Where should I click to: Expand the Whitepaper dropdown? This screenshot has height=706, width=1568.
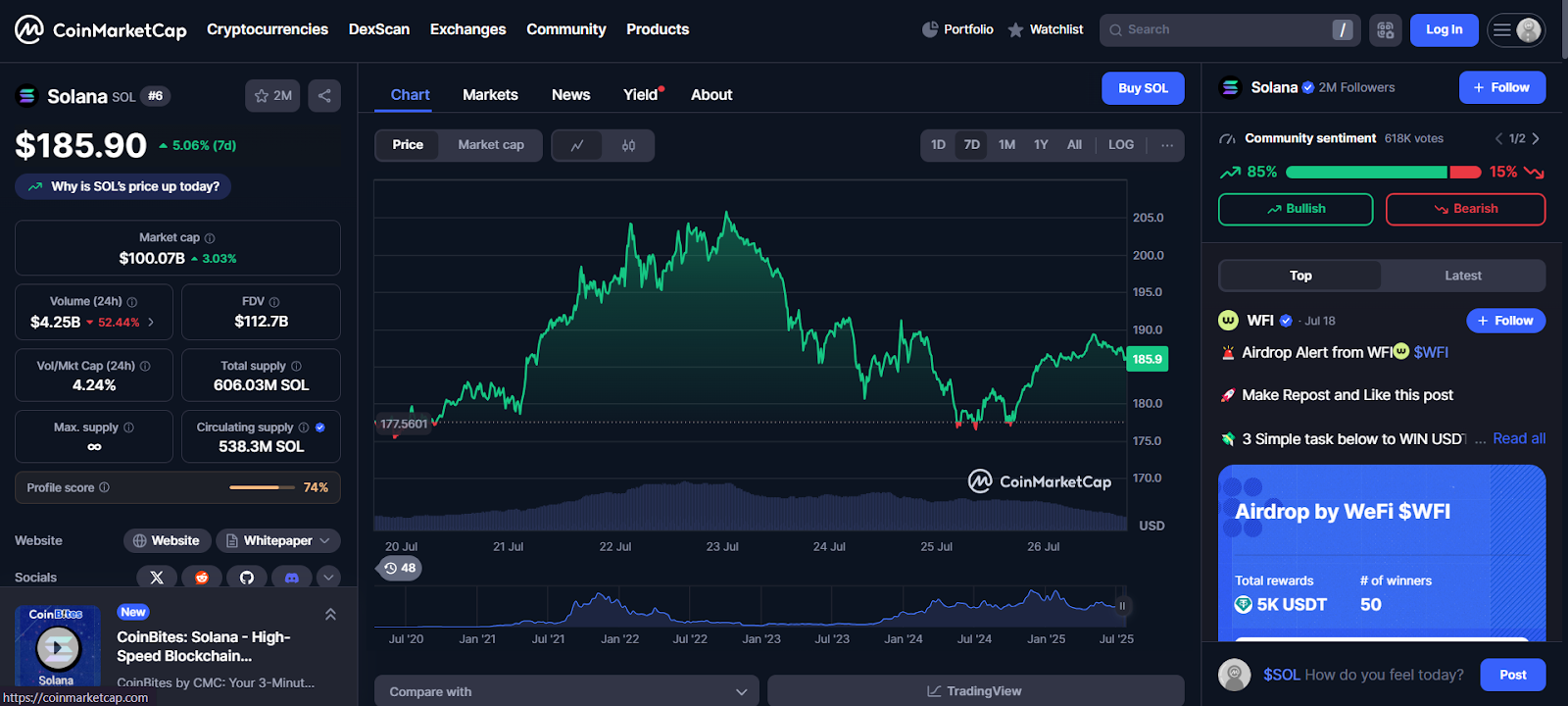pos(278,540)
